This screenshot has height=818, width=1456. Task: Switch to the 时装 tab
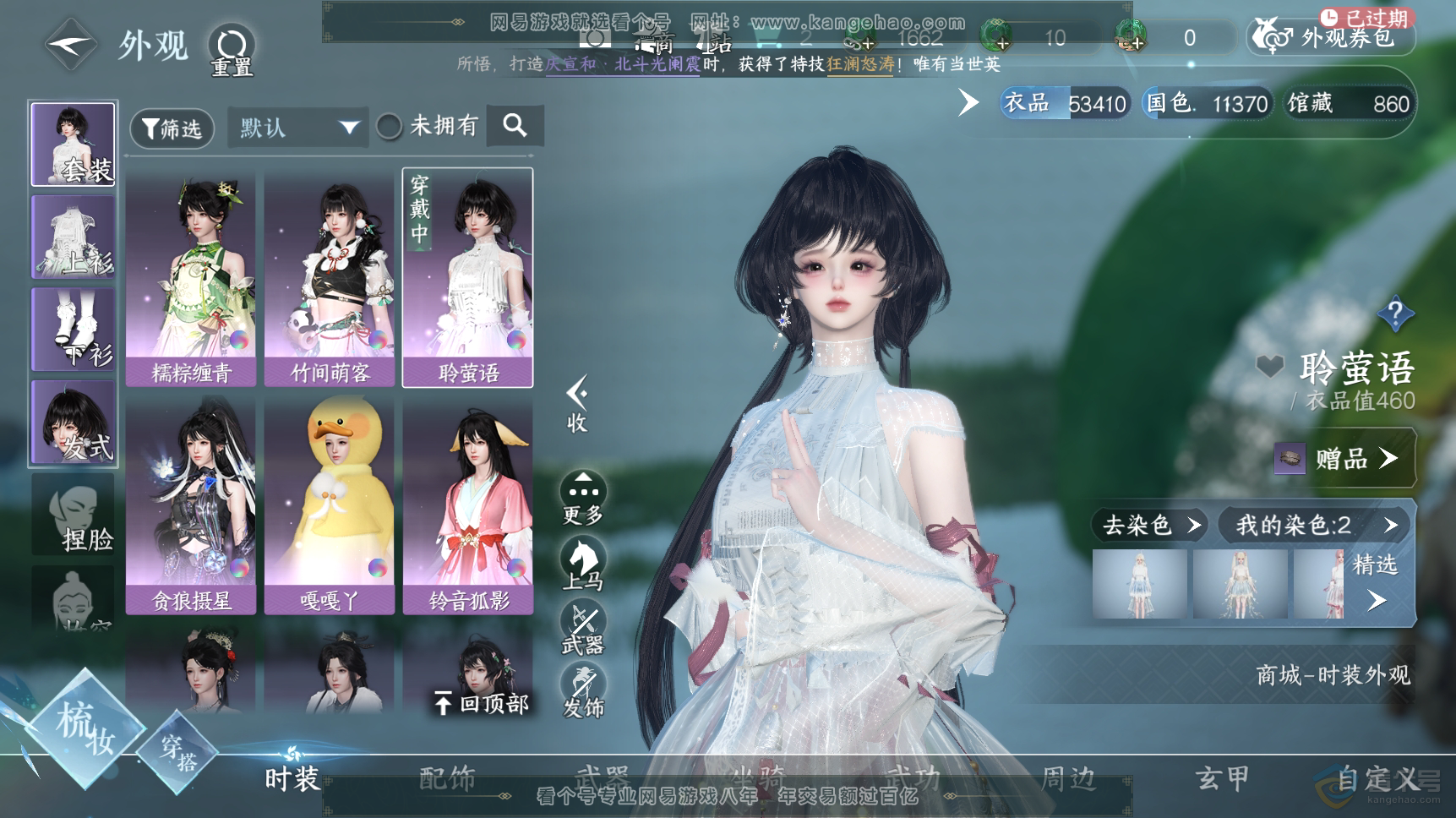(292, 777)
